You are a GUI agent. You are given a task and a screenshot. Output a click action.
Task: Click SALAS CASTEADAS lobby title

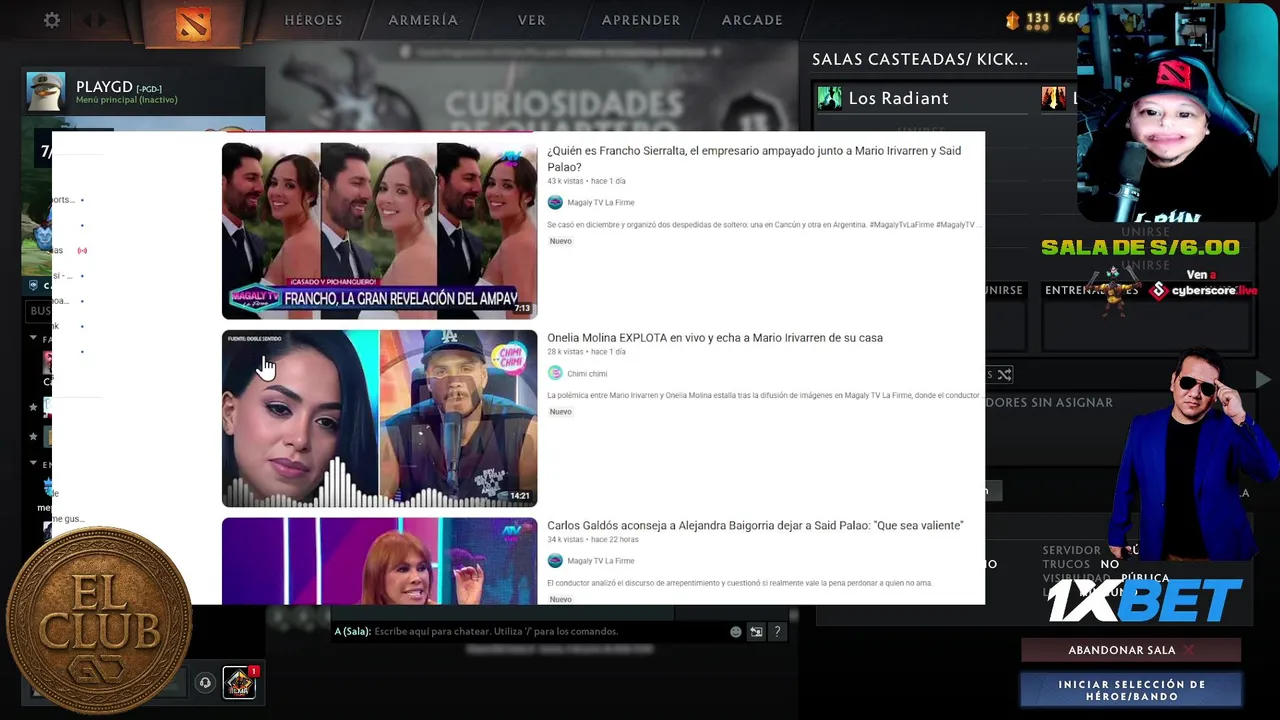pos(920,60)
